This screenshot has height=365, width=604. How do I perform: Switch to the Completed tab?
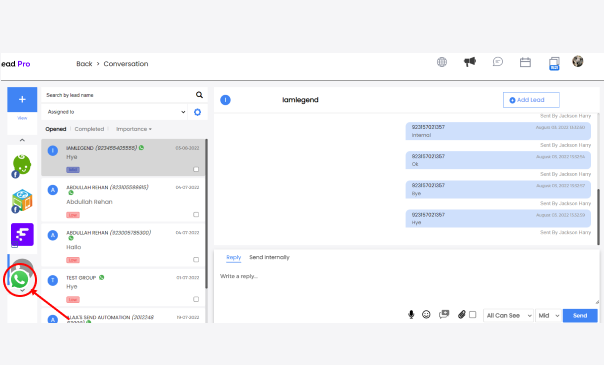tap(89, 129)
